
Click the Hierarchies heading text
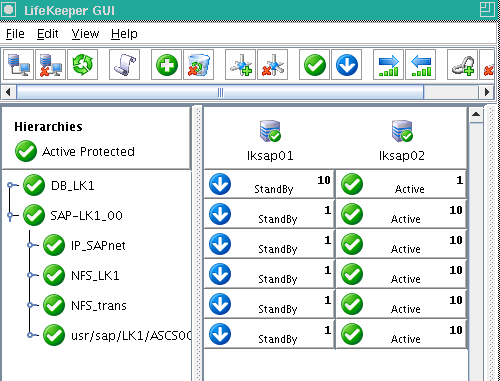coord(48,127)
